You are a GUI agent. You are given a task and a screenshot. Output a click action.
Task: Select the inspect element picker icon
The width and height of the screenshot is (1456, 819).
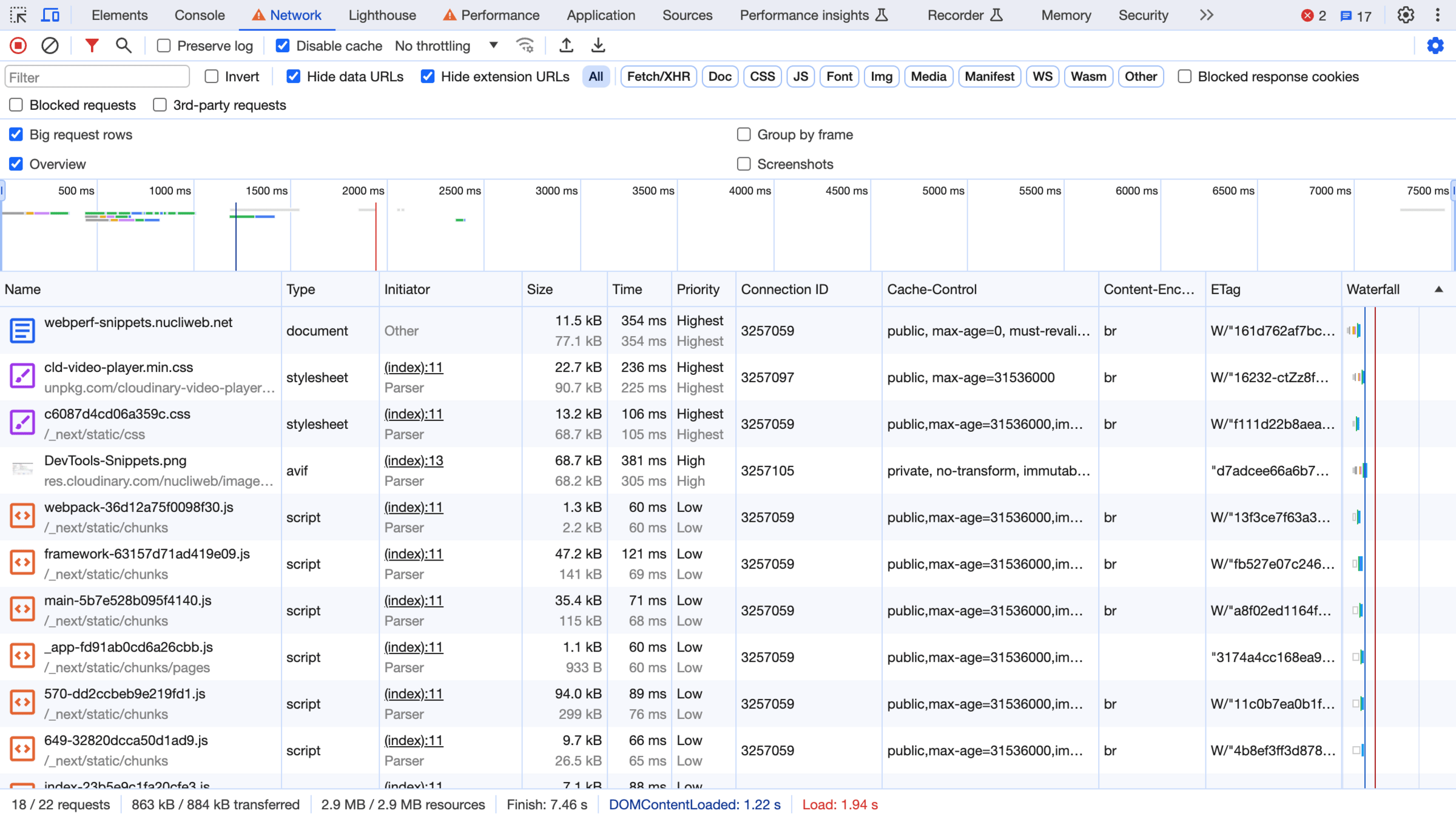point(18,15)
